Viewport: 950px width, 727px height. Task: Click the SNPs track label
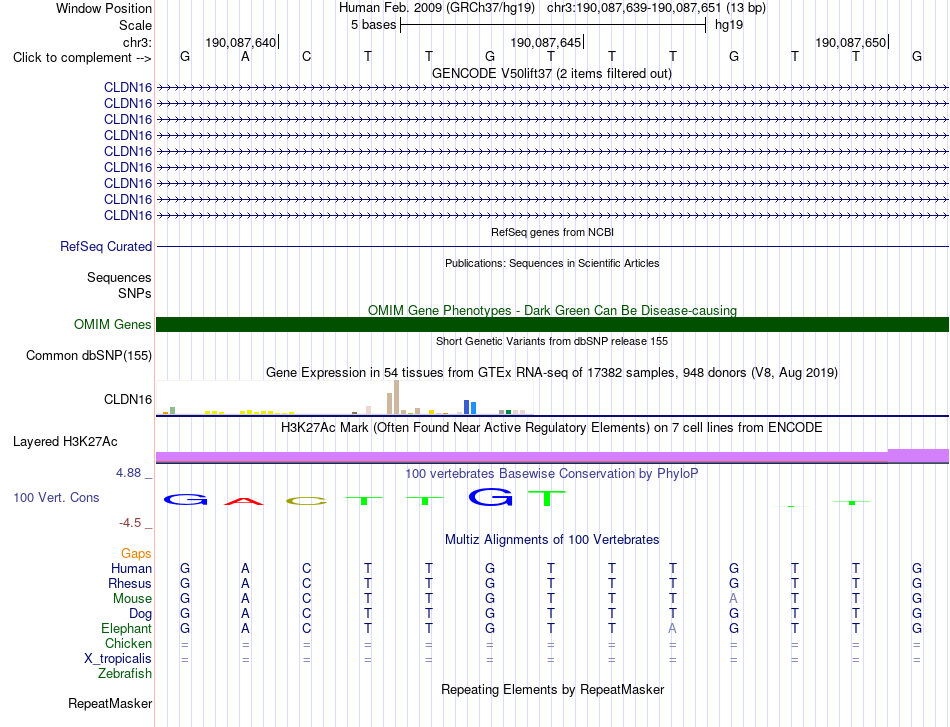(135, 293)
